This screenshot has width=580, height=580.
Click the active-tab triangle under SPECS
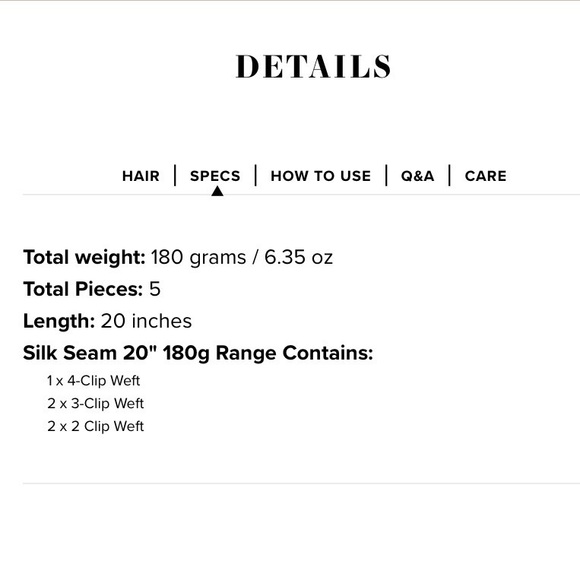pyautogui.click(x=217, y=190)
